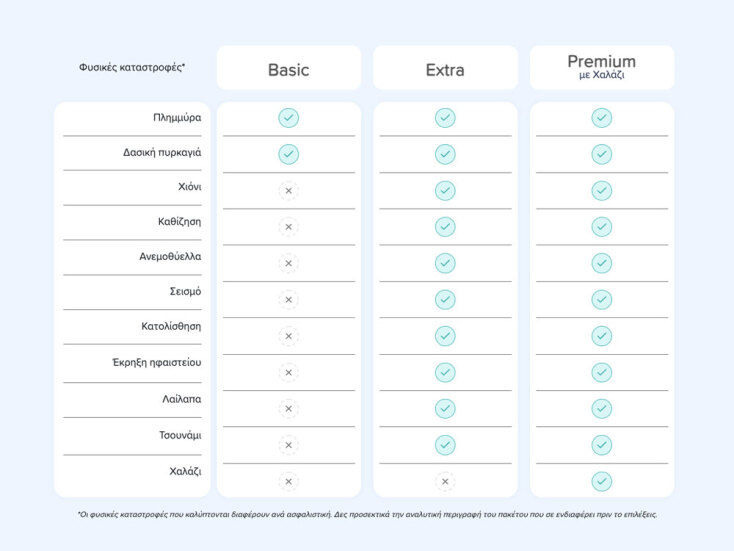Click the Basic X icon for Καθίζηση
Viewport: 734px width, 551px height.
point(288,227)
